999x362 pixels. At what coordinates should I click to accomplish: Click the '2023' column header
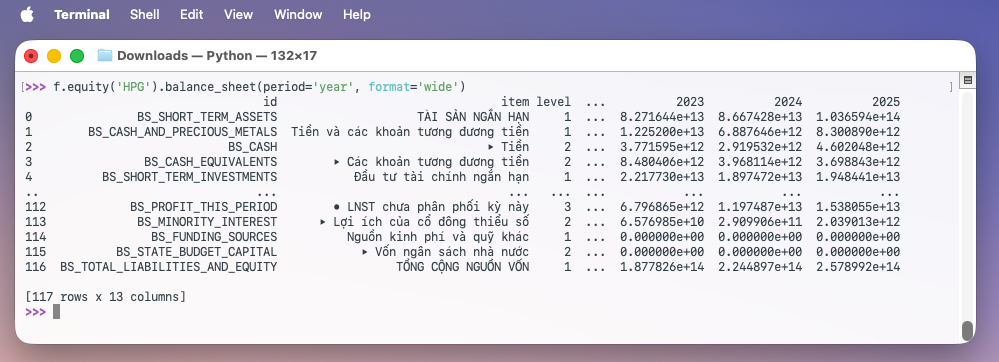point(690,102)
